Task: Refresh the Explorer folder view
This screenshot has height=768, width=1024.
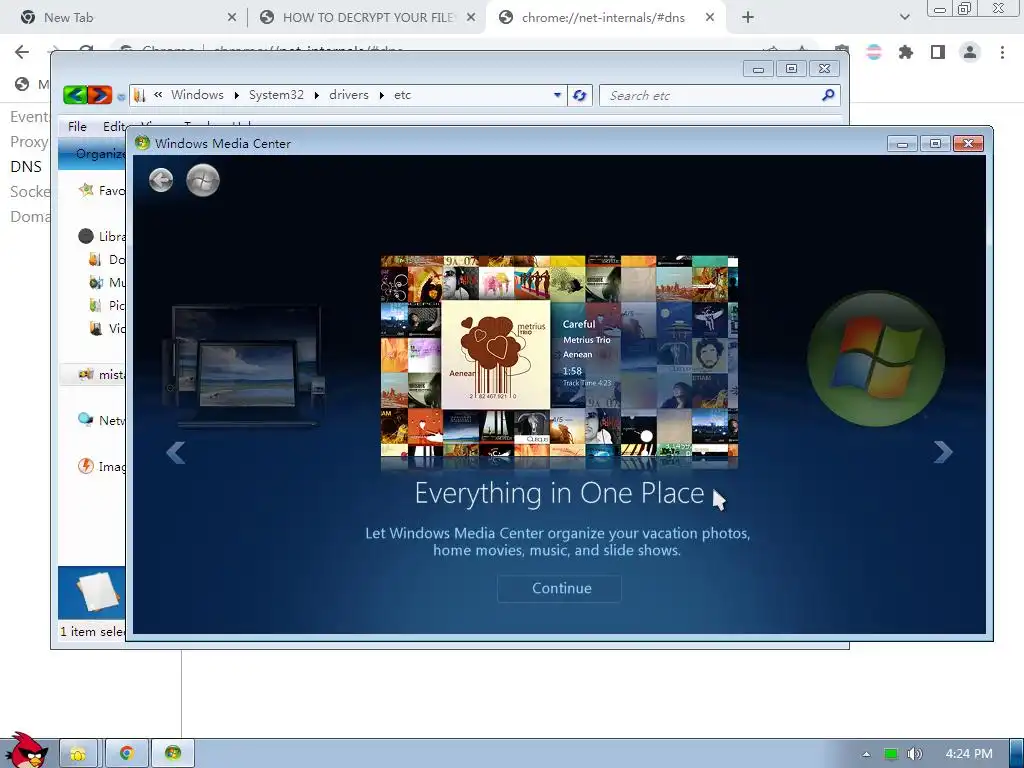Action: [579, 95]
